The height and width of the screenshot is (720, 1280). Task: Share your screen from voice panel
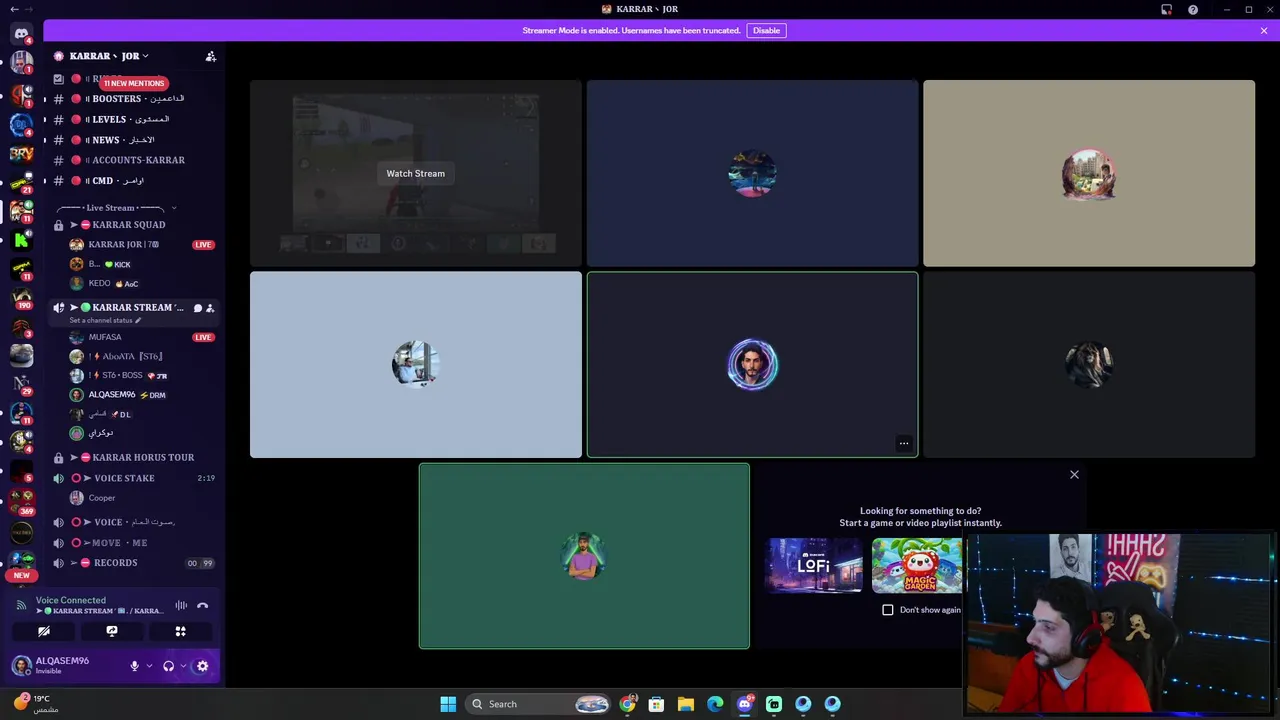tap(112, 631)
